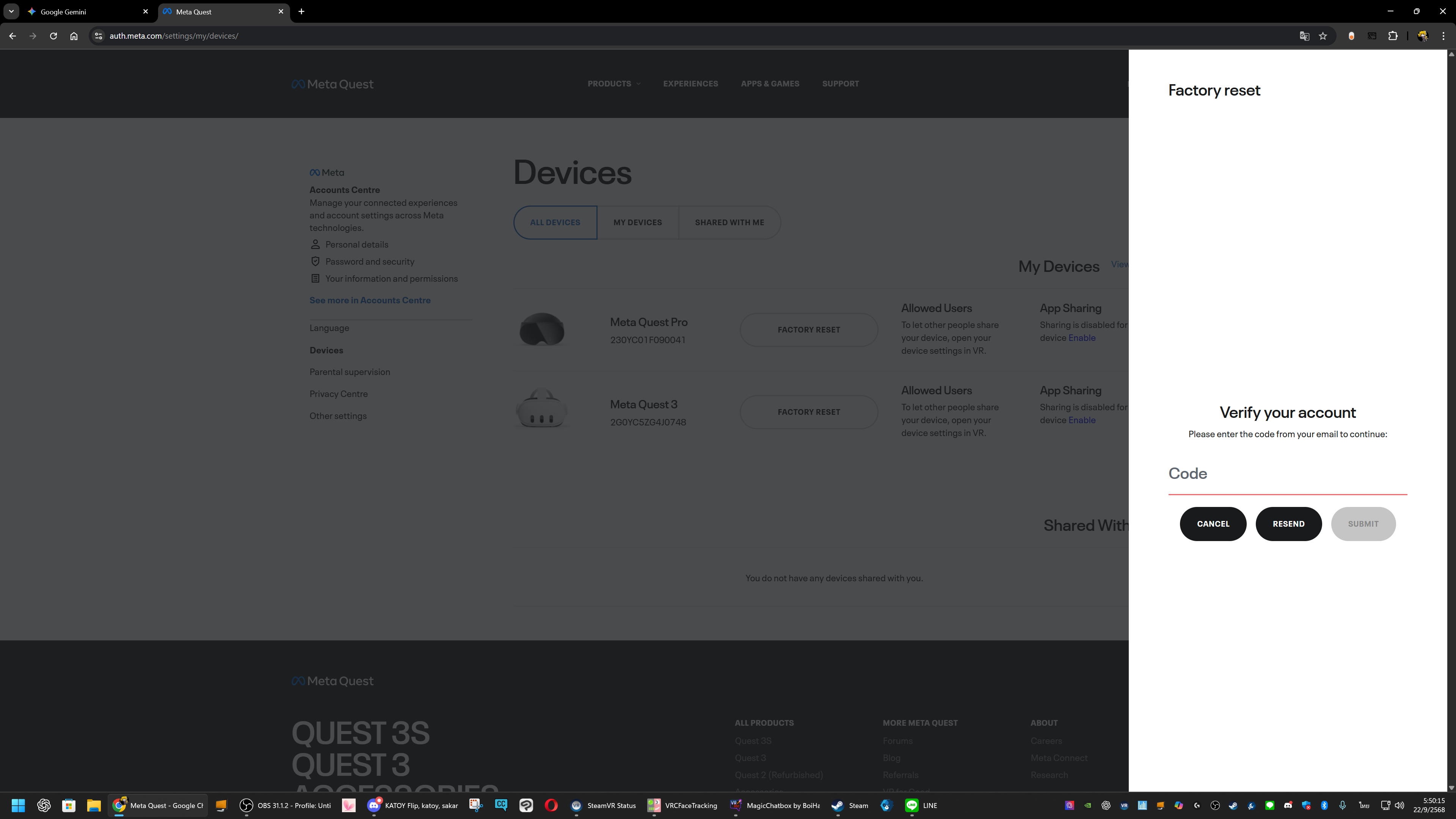Open volume control in system tray
1456x819 pixels.
pos(1400,805)
